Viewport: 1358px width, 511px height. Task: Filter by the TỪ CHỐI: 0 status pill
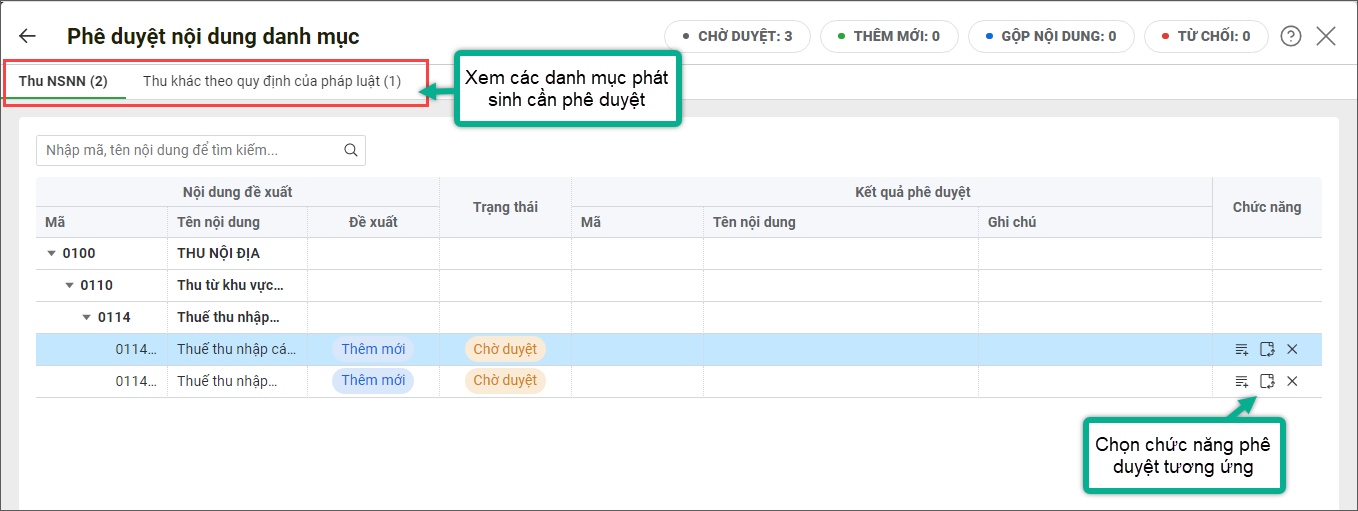(1205, 37)
